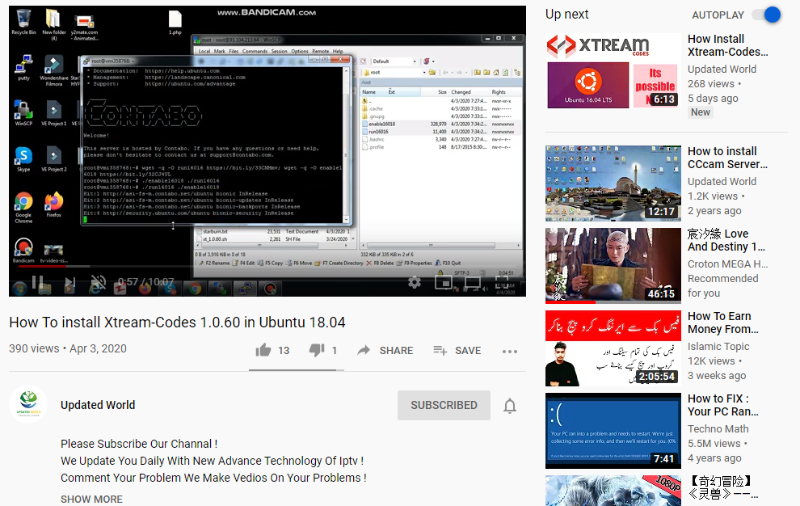Enter full screen mode
This screenshot has height=506, width=800.
coord(505,283)
